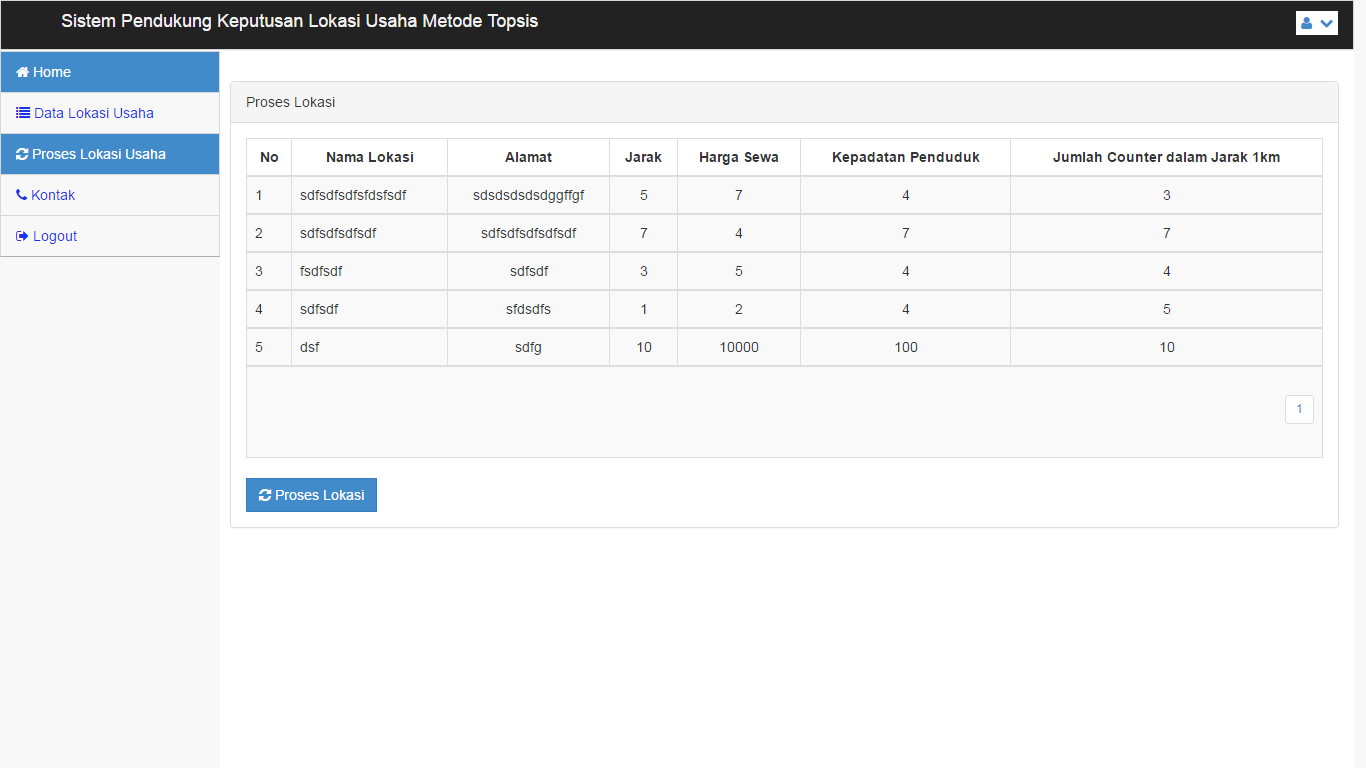The image size is (1366, 768).
Task: Select address cell sdfsdfsdfsdfsdf
Action: tap(528, 233)
